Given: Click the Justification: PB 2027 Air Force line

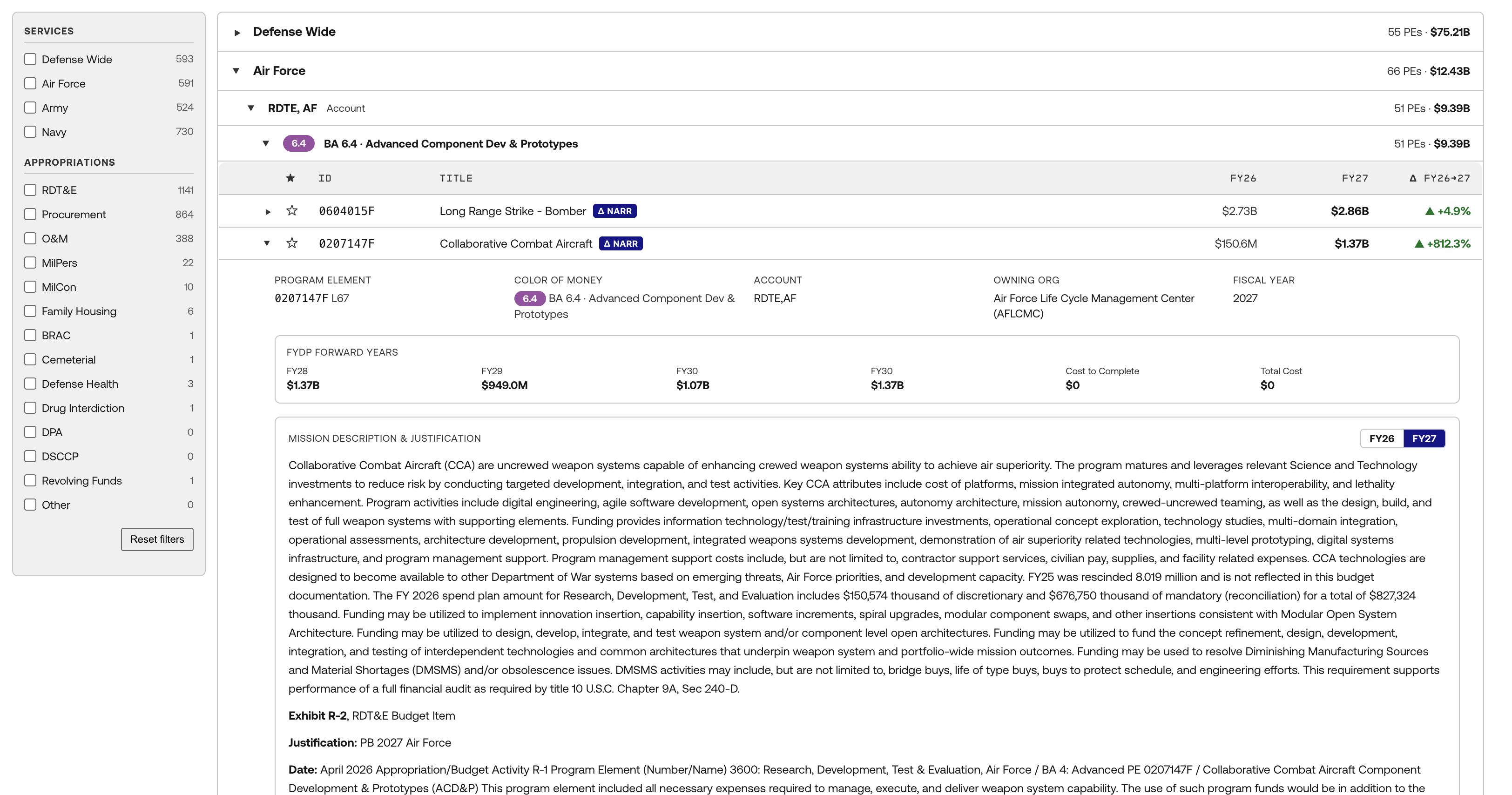Looking at the screenshot, I should tap(370, 743).
